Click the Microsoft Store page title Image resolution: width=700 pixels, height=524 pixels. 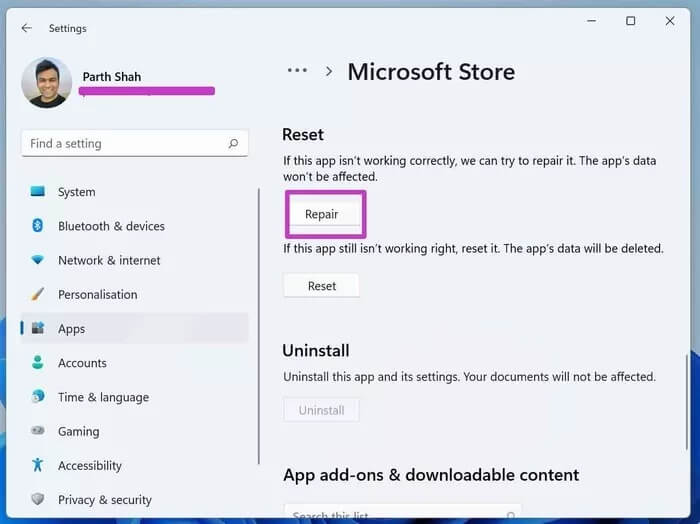click(431, 71)
